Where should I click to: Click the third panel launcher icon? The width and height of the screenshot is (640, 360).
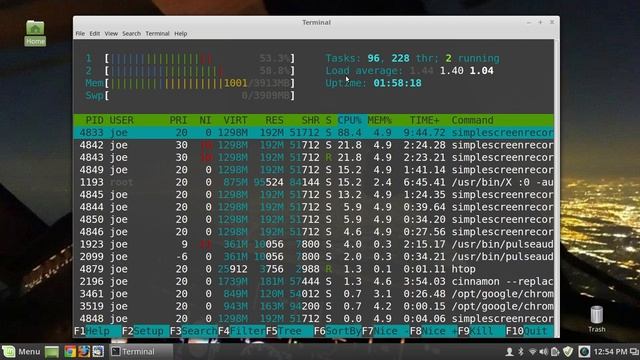pyautogui.click(x=98, y=351)
